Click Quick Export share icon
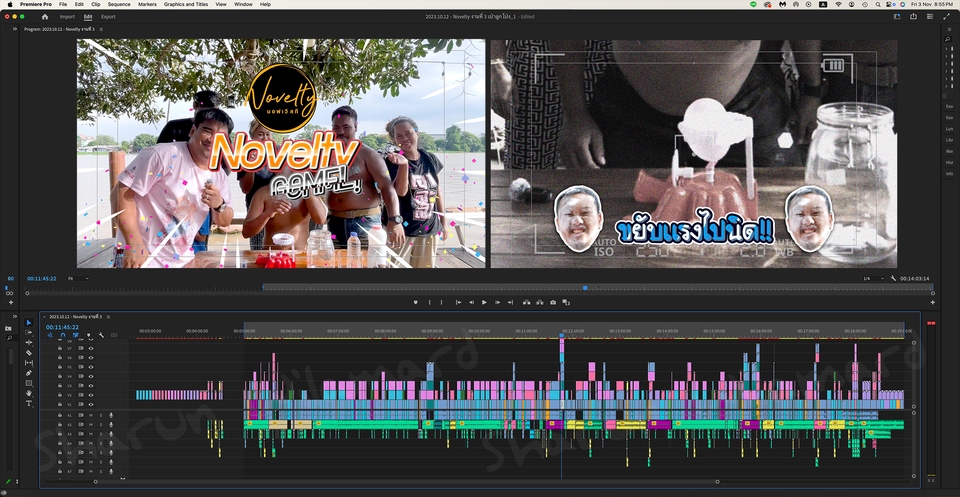Image resolution: width=960 pixels, height=497 pixels. click(913, 17)
